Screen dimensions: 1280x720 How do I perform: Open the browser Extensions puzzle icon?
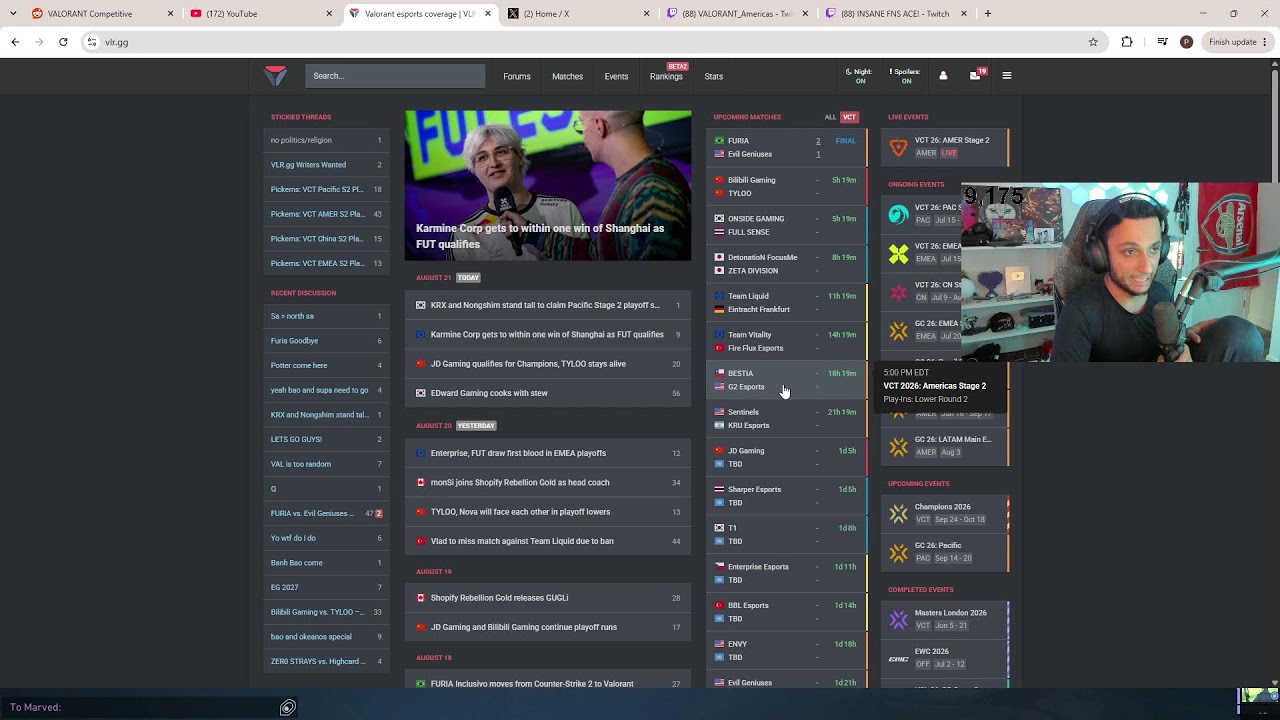pos(1127,42)
